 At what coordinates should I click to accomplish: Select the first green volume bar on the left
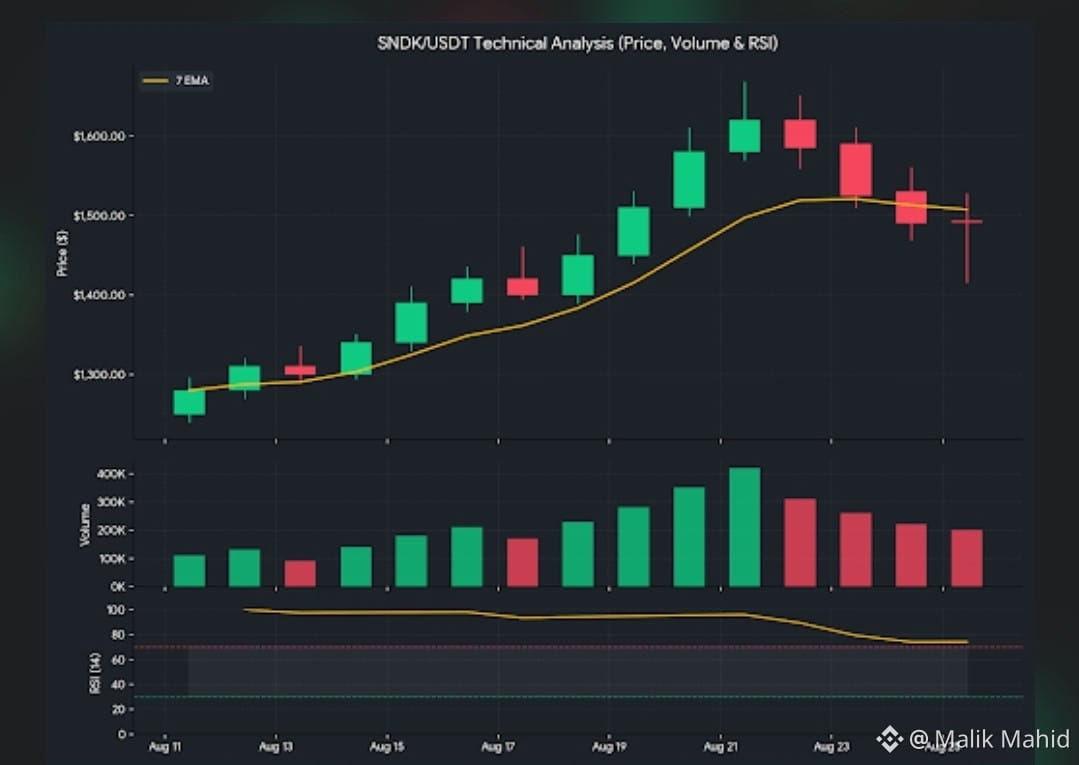pyautogui.click(x=189, y=571)
